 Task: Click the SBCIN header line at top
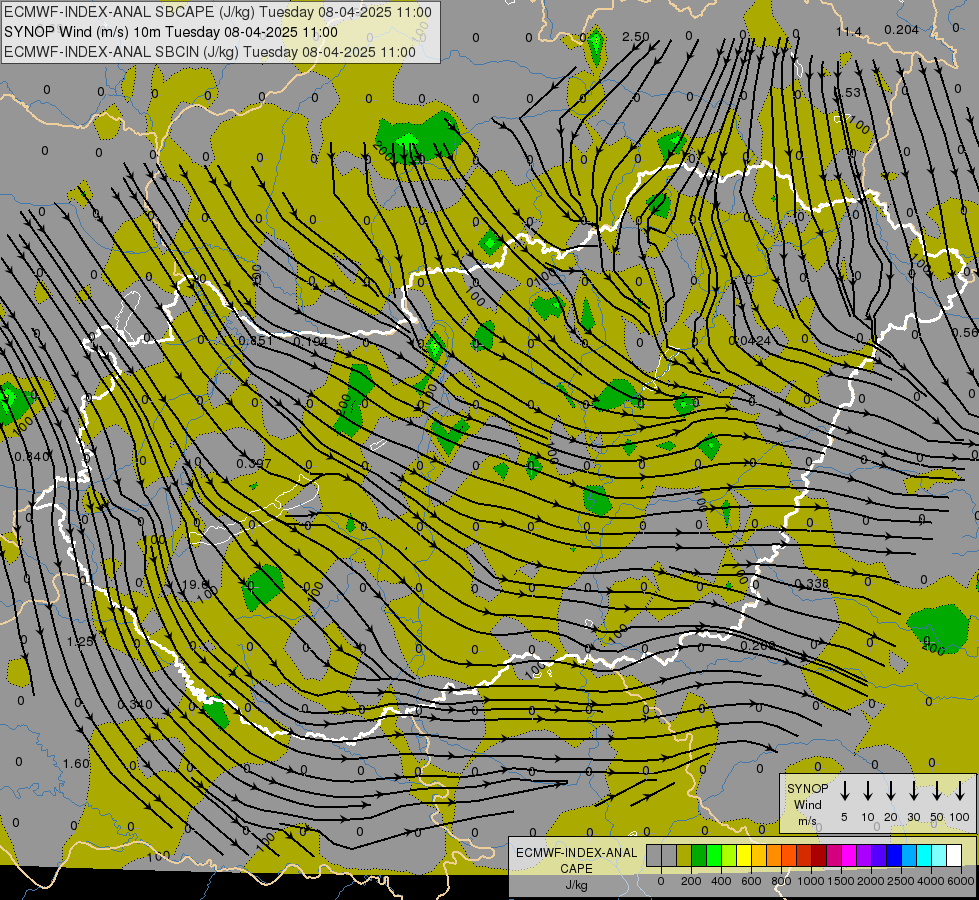pos(210,52)
